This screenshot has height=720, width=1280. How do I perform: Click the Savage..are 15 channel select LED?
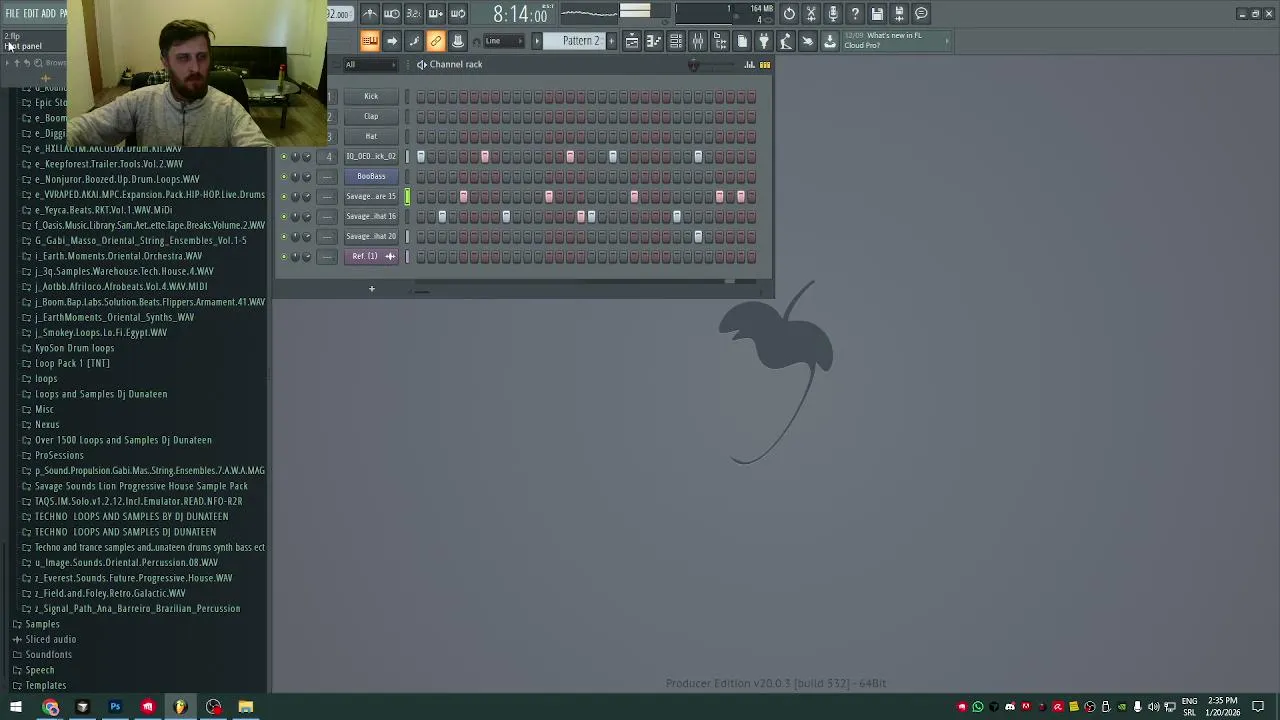click(x=407, y=197)
